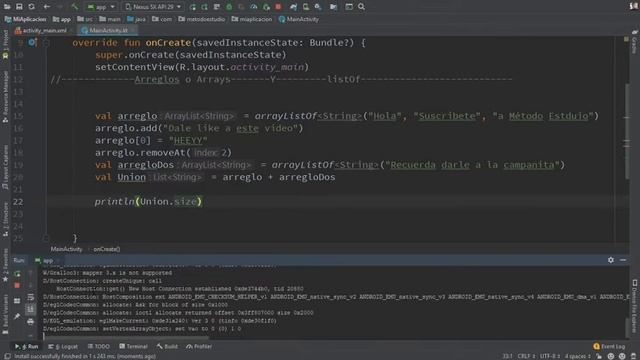Collapse the onCreate function fold marker
Image resolution: width=640 pixels, height=360 pixels.
pos(46,42)
